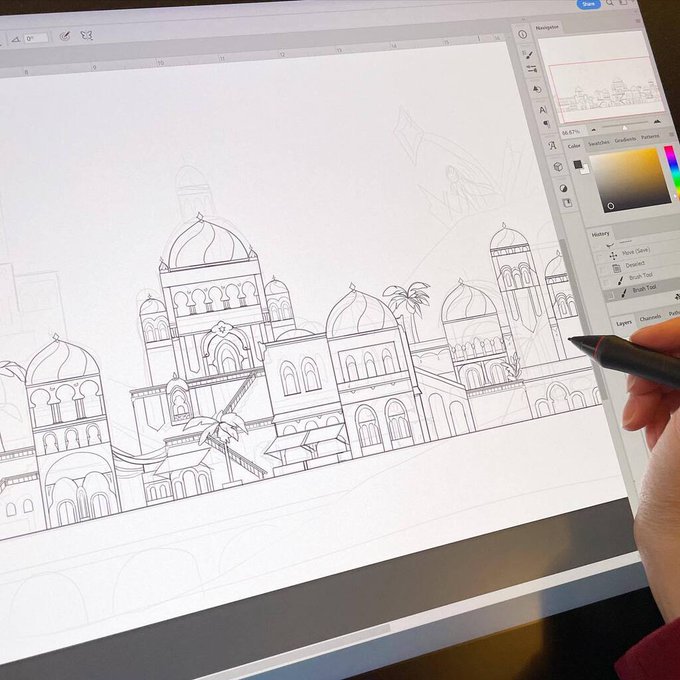This screenshot has height=680, width=680.
Task: Click the Navigator preview thumbnail
Action: point(601,78)
